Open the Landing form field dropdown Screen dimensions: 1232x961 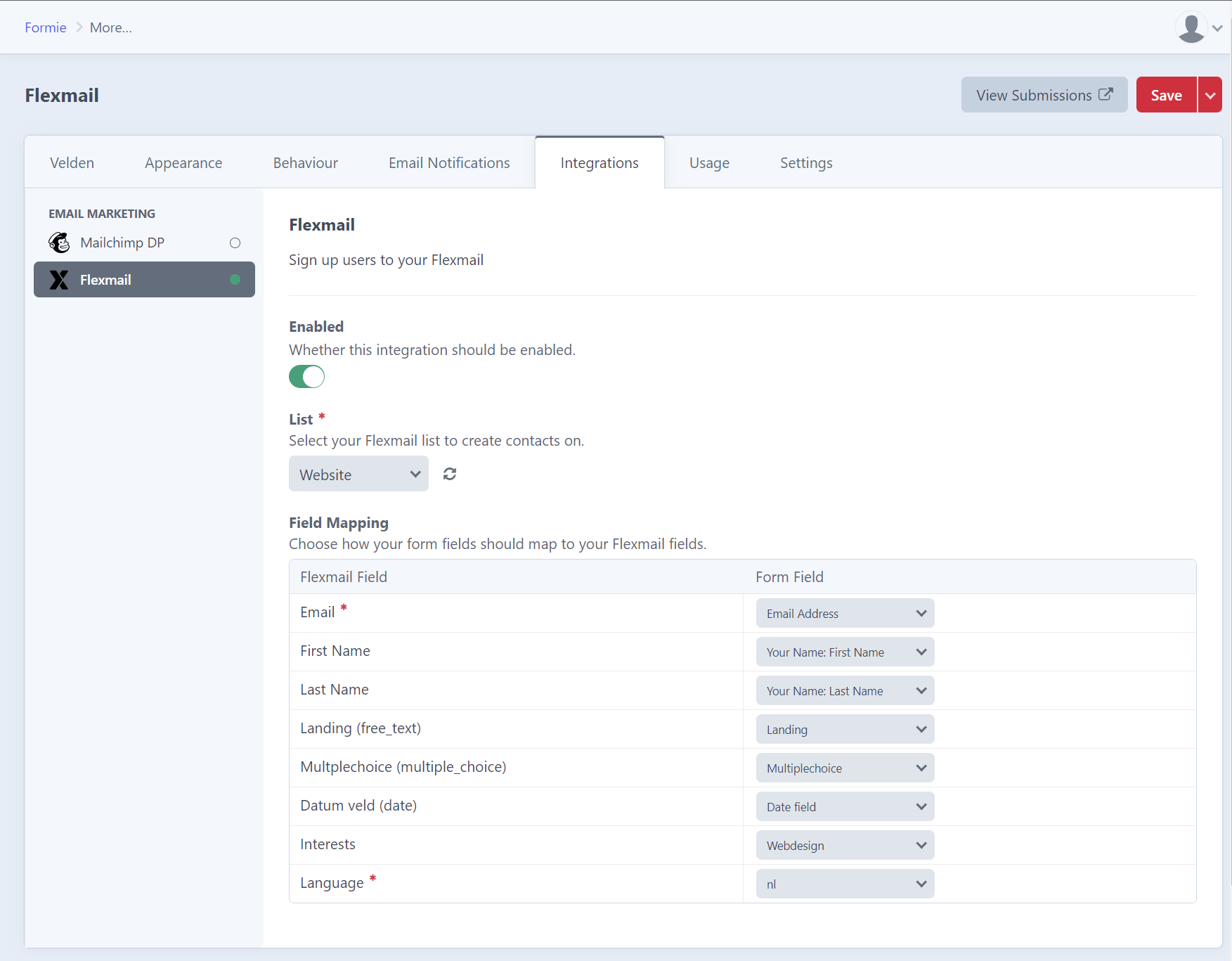845,729
